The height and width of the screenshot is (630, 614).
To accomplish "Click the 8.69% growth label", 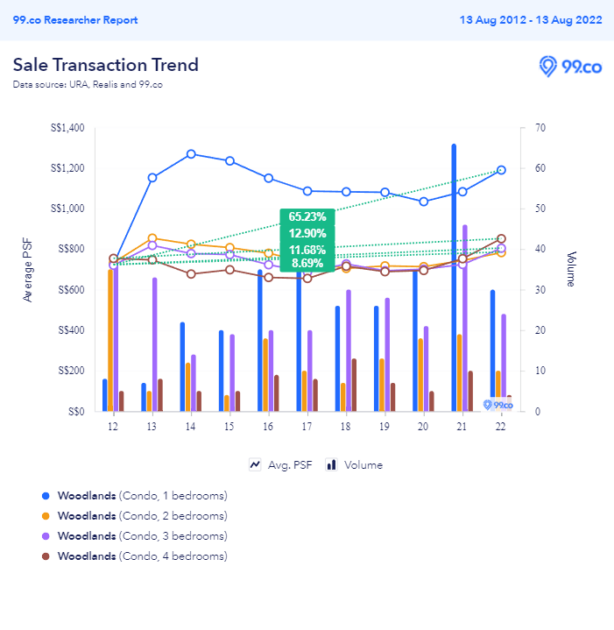I will (307, 263).
